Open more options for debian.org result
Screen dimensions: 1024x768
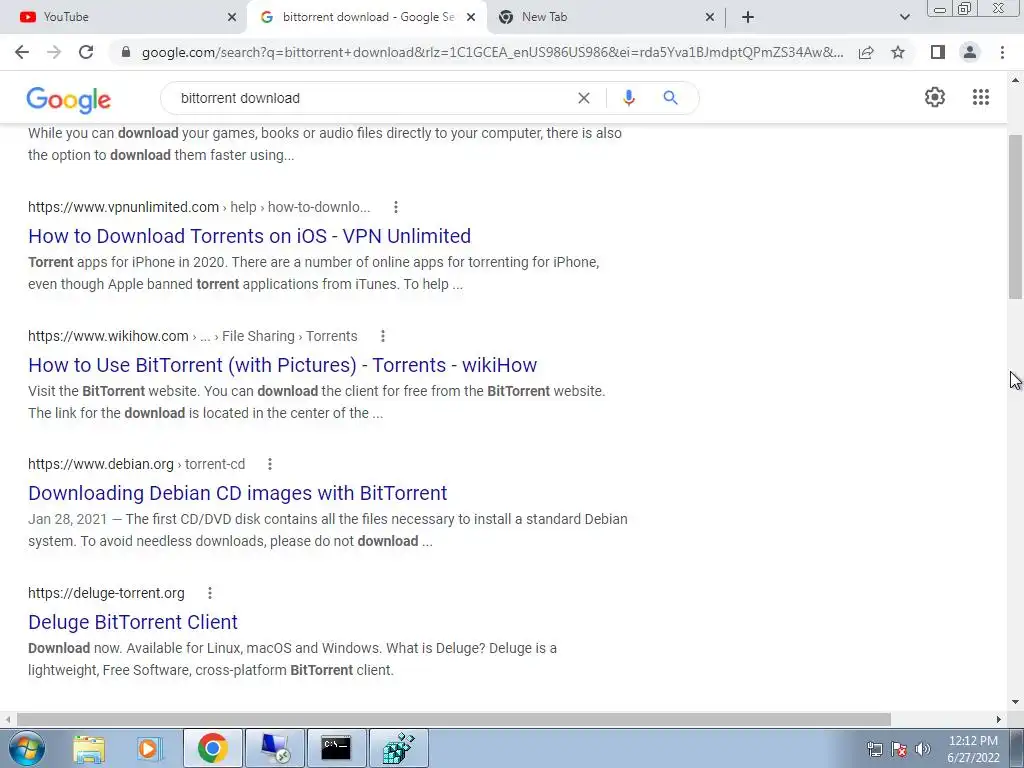point(270,464)
